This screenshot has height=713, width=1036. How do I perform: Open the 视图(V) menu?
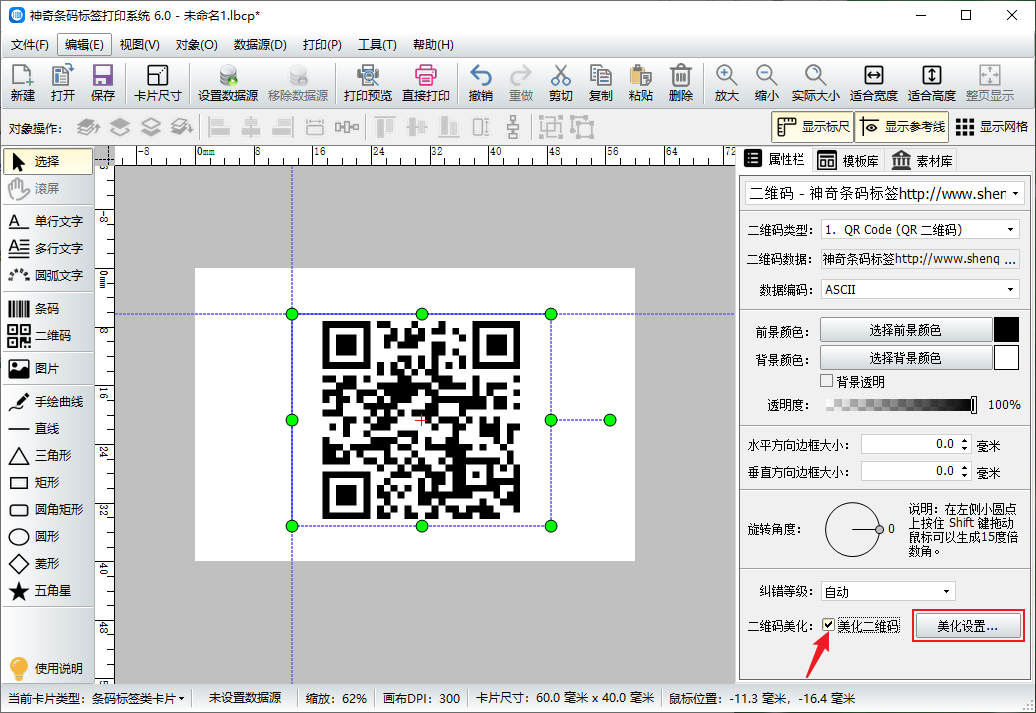pos(139,44)
